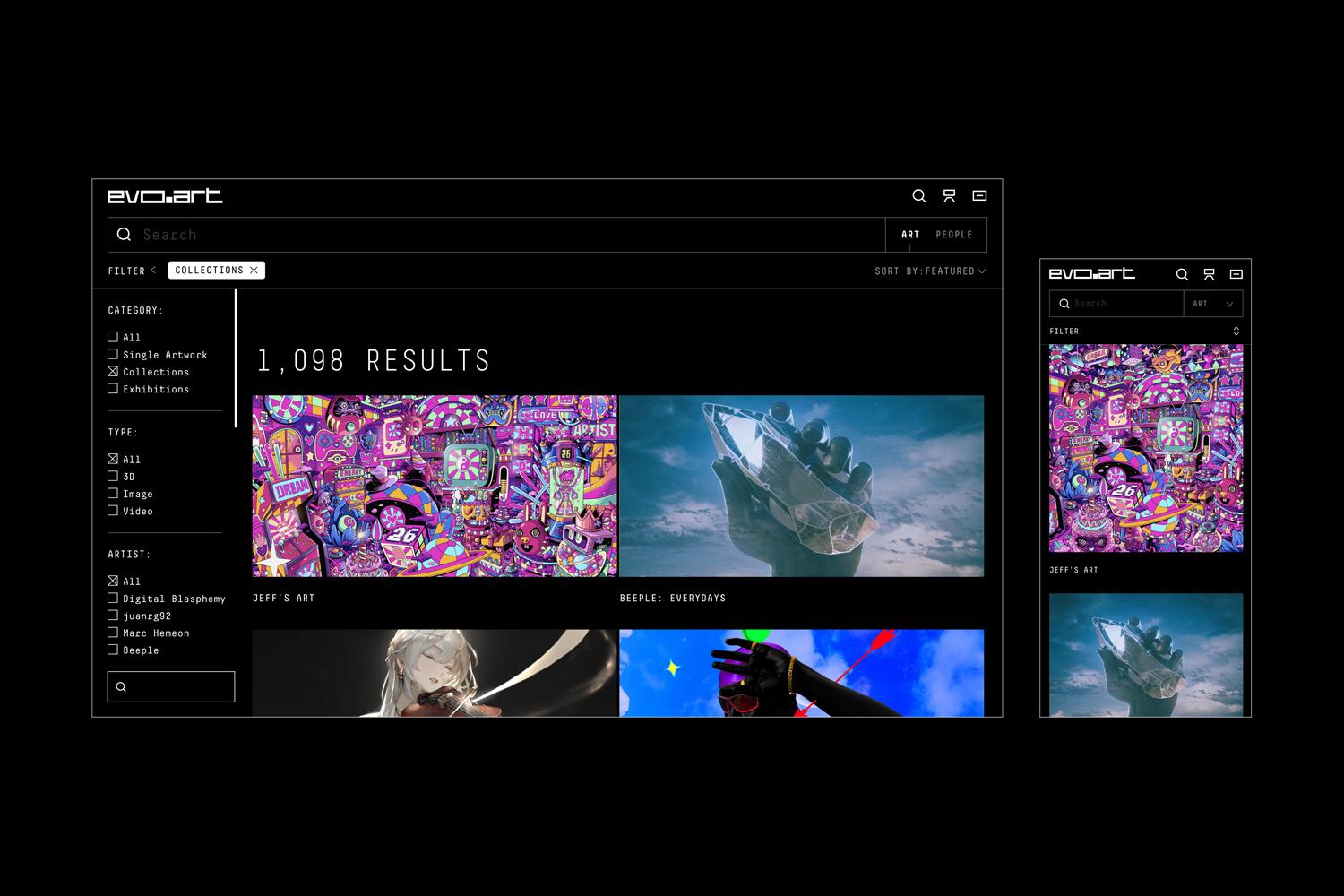The image size is (1344, 896).
Task: Open the wallet card icon in mobile header
Action: point(1236,274)
